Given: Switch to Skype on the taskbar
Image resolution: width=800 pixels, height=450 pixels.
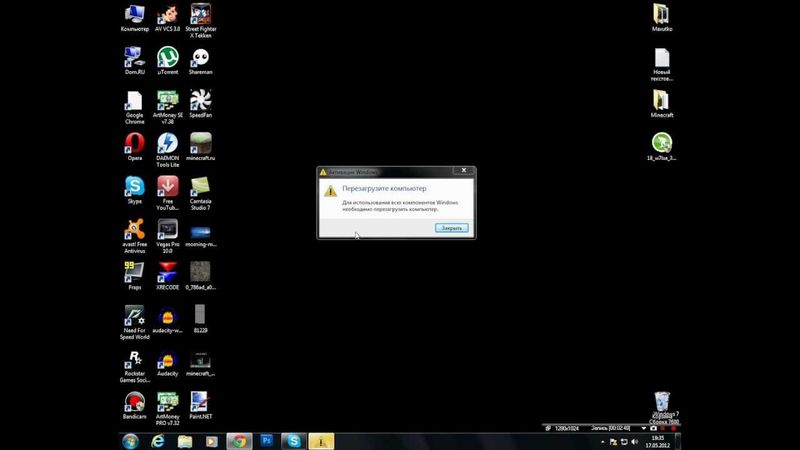Looking at the screenshot, I should click(x=294, y=441).
